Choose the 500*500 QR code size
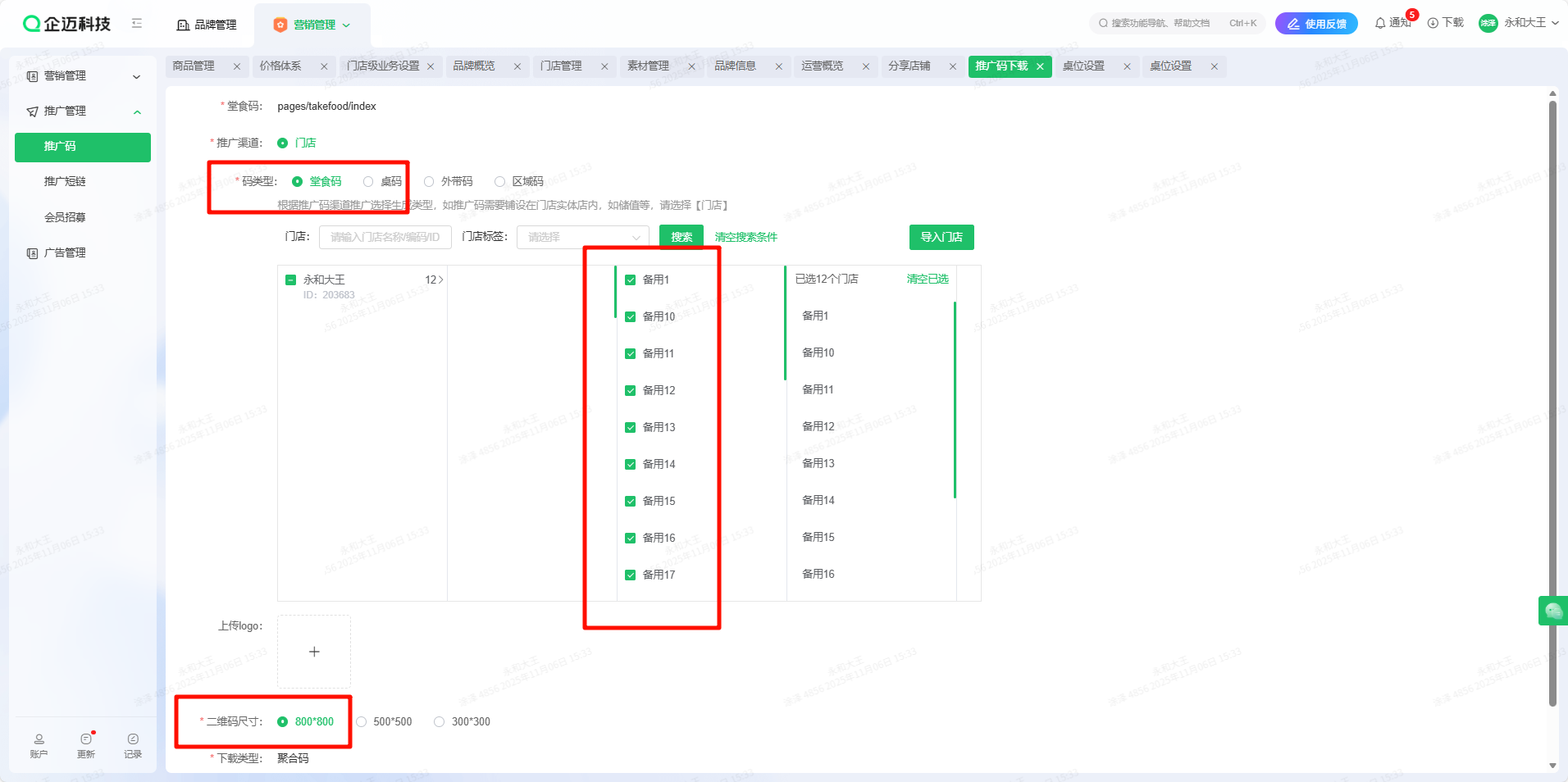Viewport: 1568px width, 782px height. click(x=362, y=722)
